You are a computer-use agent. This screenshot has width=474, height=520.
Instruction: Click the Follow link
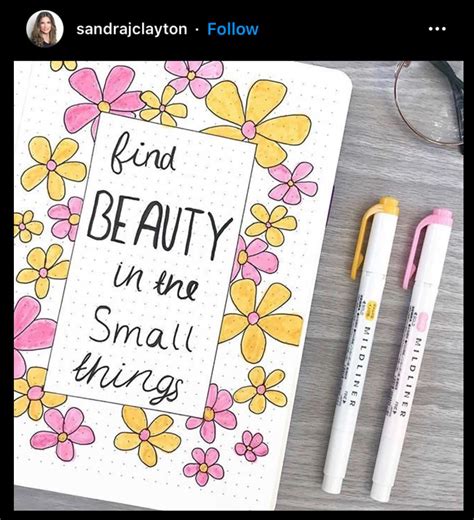pos(233,29)
